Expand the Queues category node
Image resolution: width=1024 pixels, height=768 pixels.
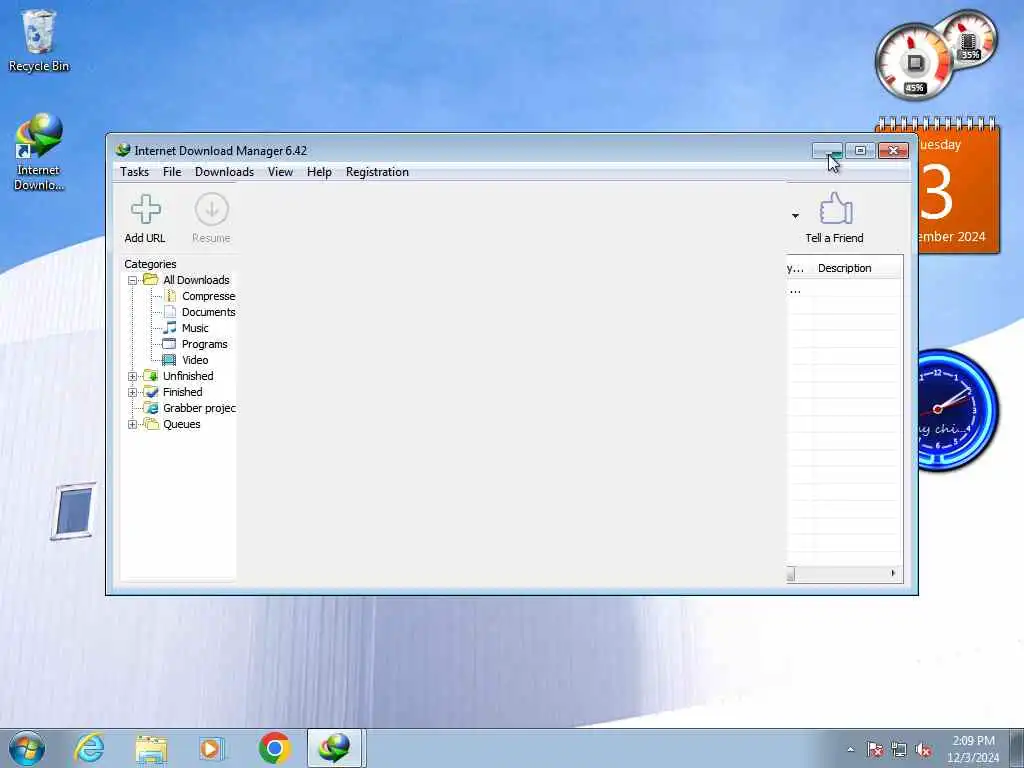click(133, 424)
